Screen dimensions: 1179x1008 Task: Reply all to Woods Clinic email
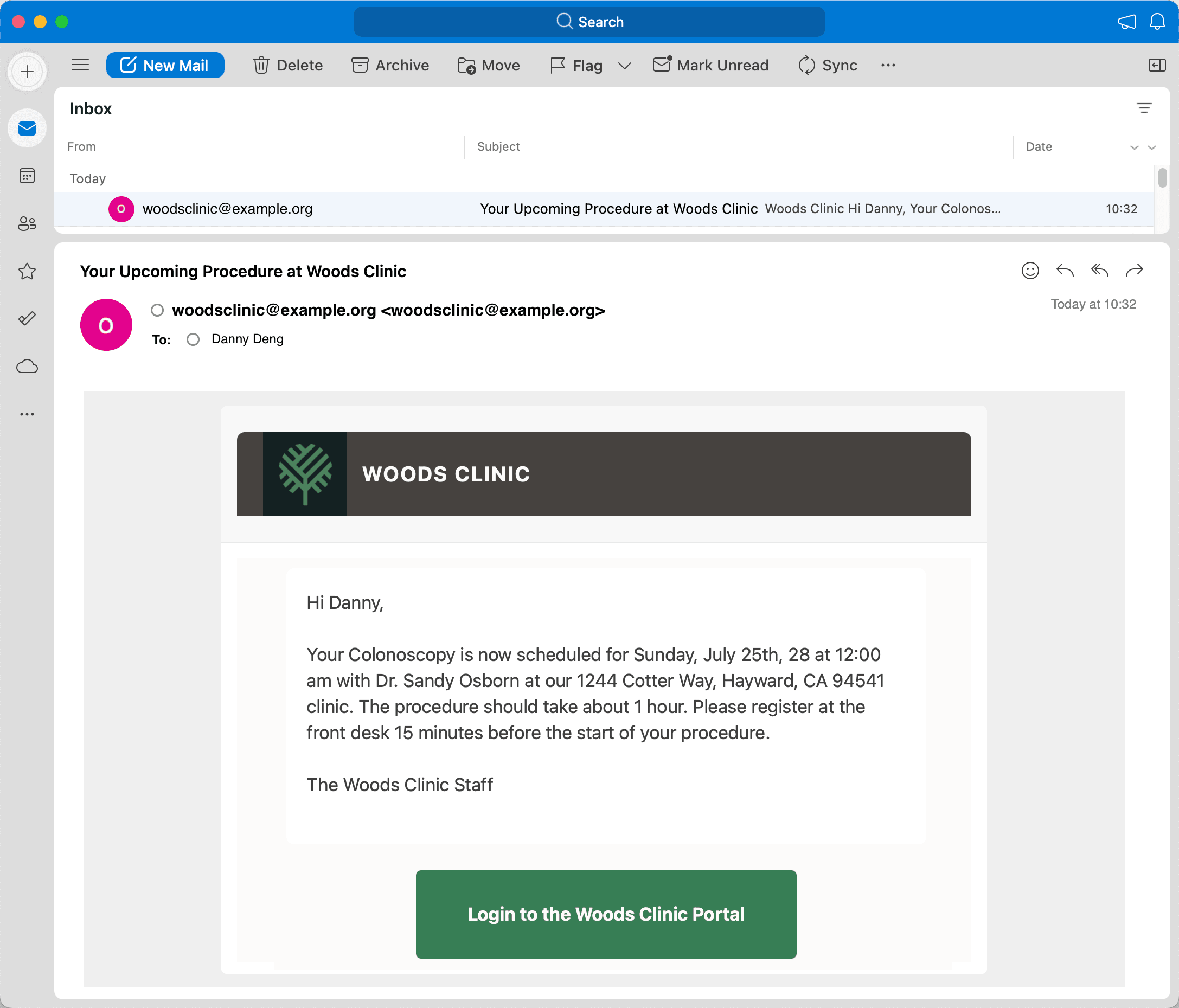pyautogui.click(x=1099, y=270)
